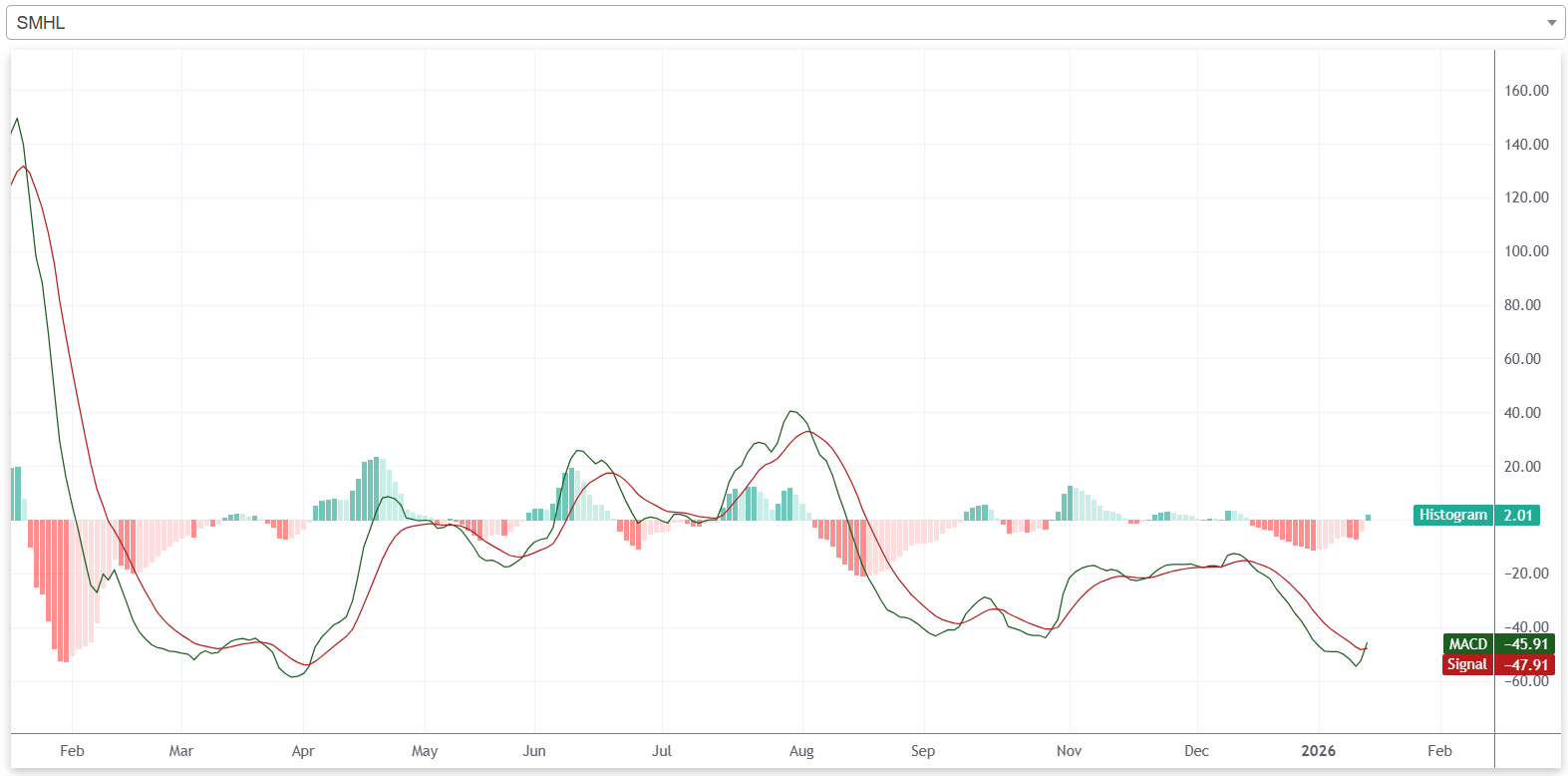Select the MACD value -45.91 badge
Image resolution: width=1568 pixels, height=776 pixels.
(x=1525, y=644)
